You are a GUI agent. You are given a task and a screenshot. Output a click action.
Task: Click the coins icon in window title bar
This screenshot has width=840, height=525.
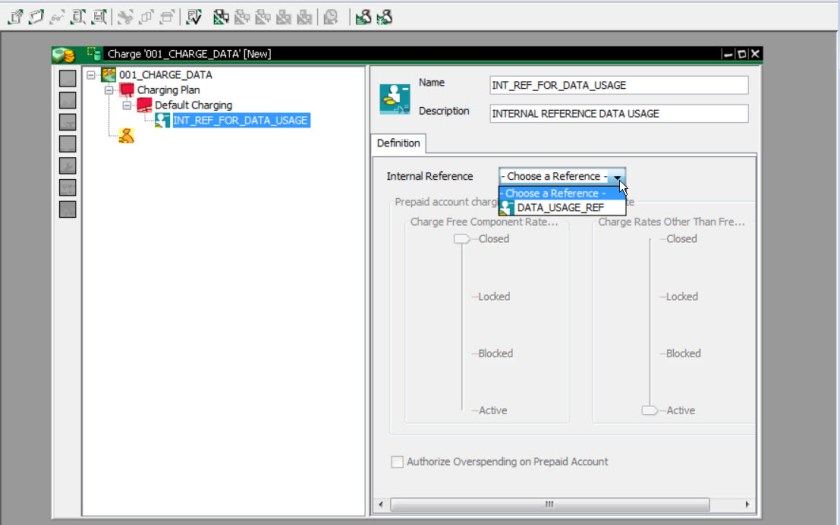coord(63,54)
